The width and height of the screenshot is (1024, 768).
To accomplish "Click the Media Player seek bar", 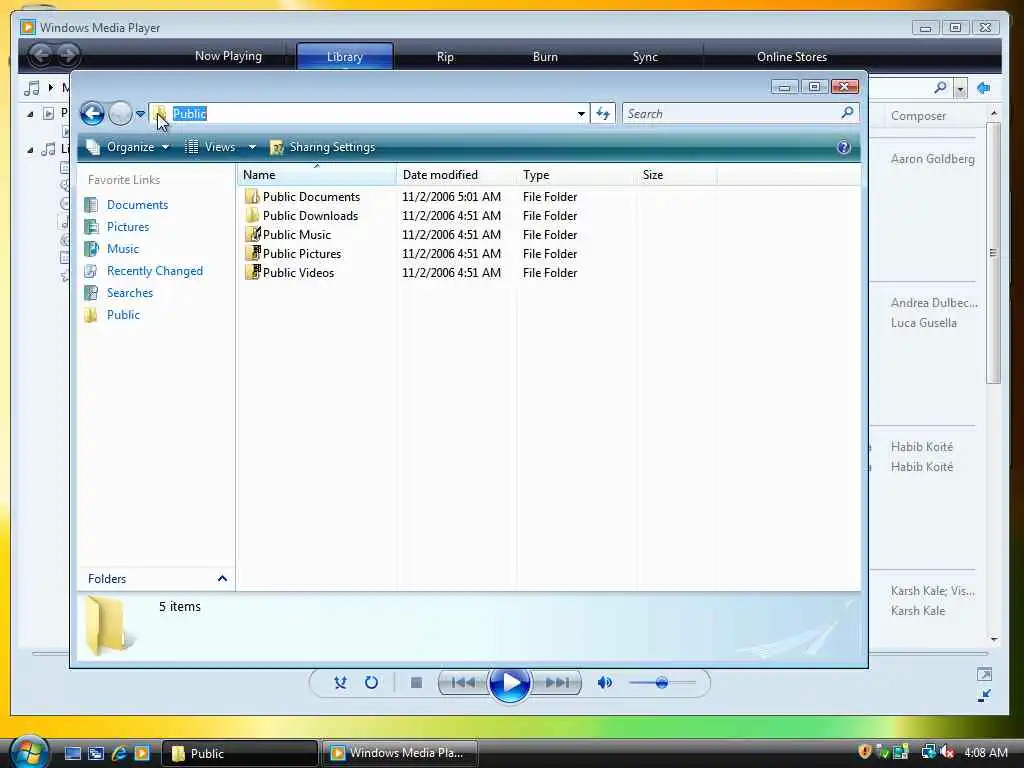I will [509, 653].
